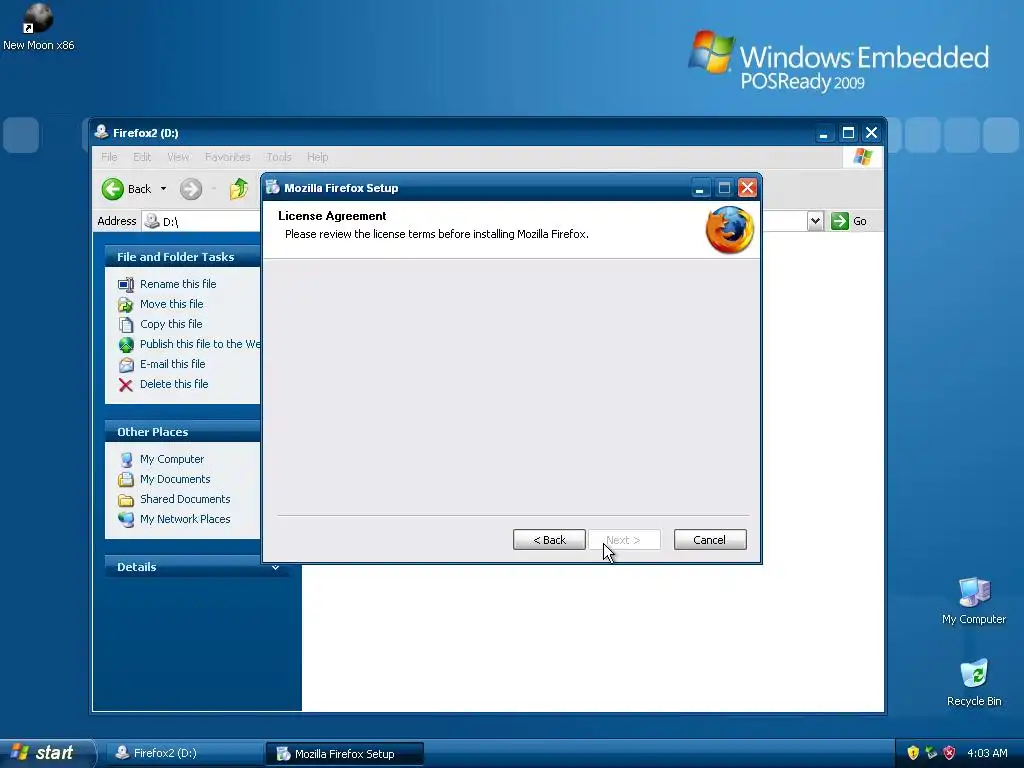Image resolution: width=1024 pixels, height=768 pixels.
Task: Click the Publish this file globe icon
Action: click(x=126, y=345)
